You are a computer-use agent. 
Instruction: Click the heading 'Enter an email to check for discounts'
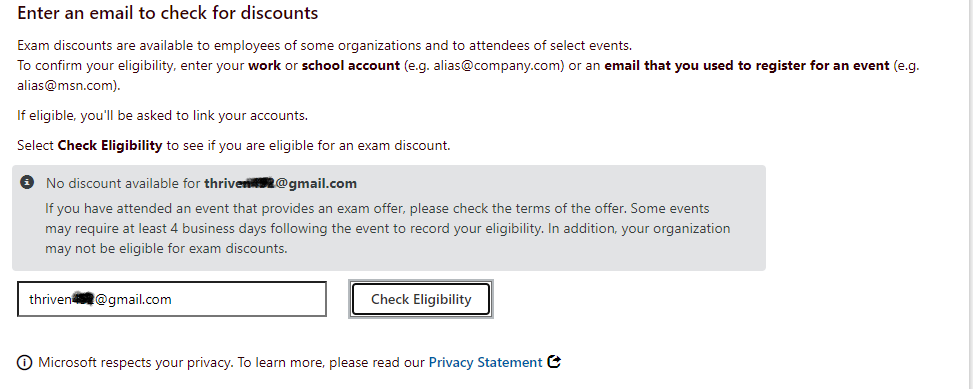point(168,13)
